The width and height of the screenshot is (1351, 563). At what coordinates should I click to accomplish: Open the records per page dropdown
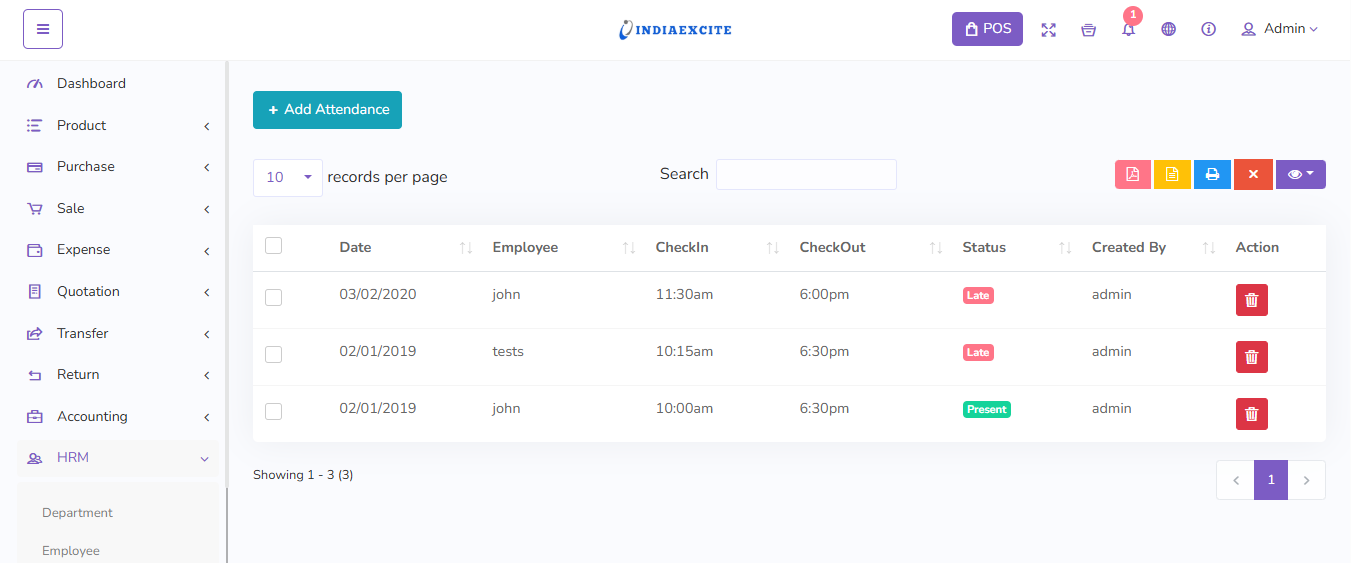point(288,177)
